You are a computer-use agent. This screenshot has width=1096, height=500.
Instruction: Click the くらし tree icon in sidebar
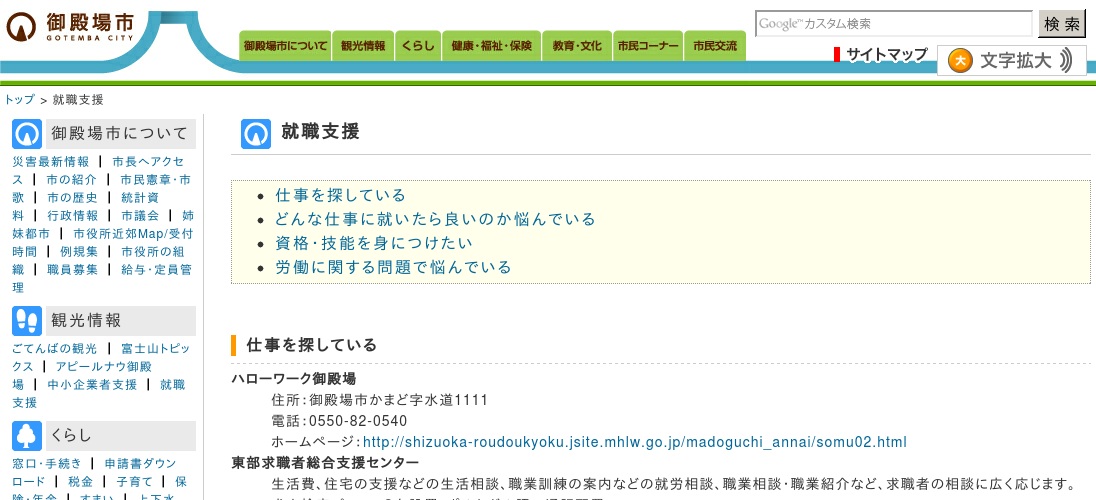[x=27, y=435]
